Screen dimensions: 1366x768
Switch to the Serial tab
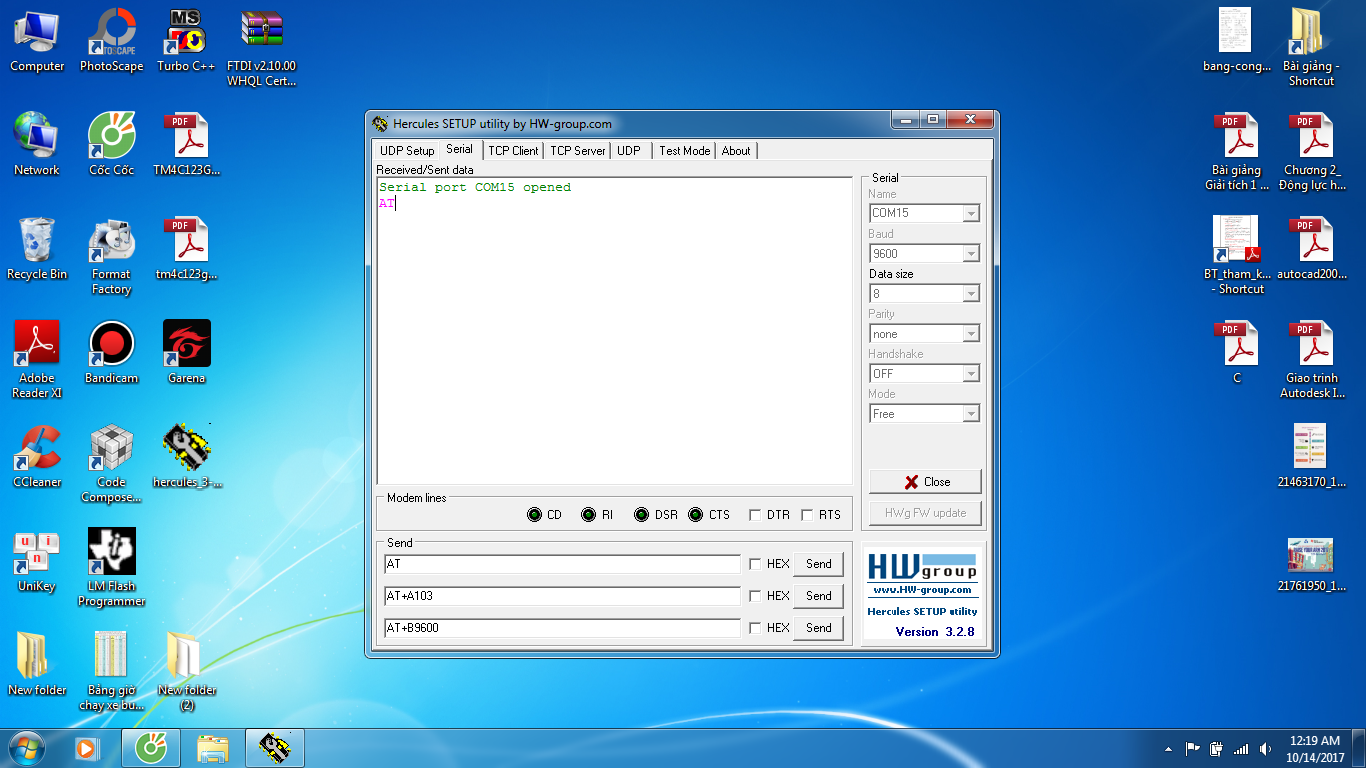459,149
